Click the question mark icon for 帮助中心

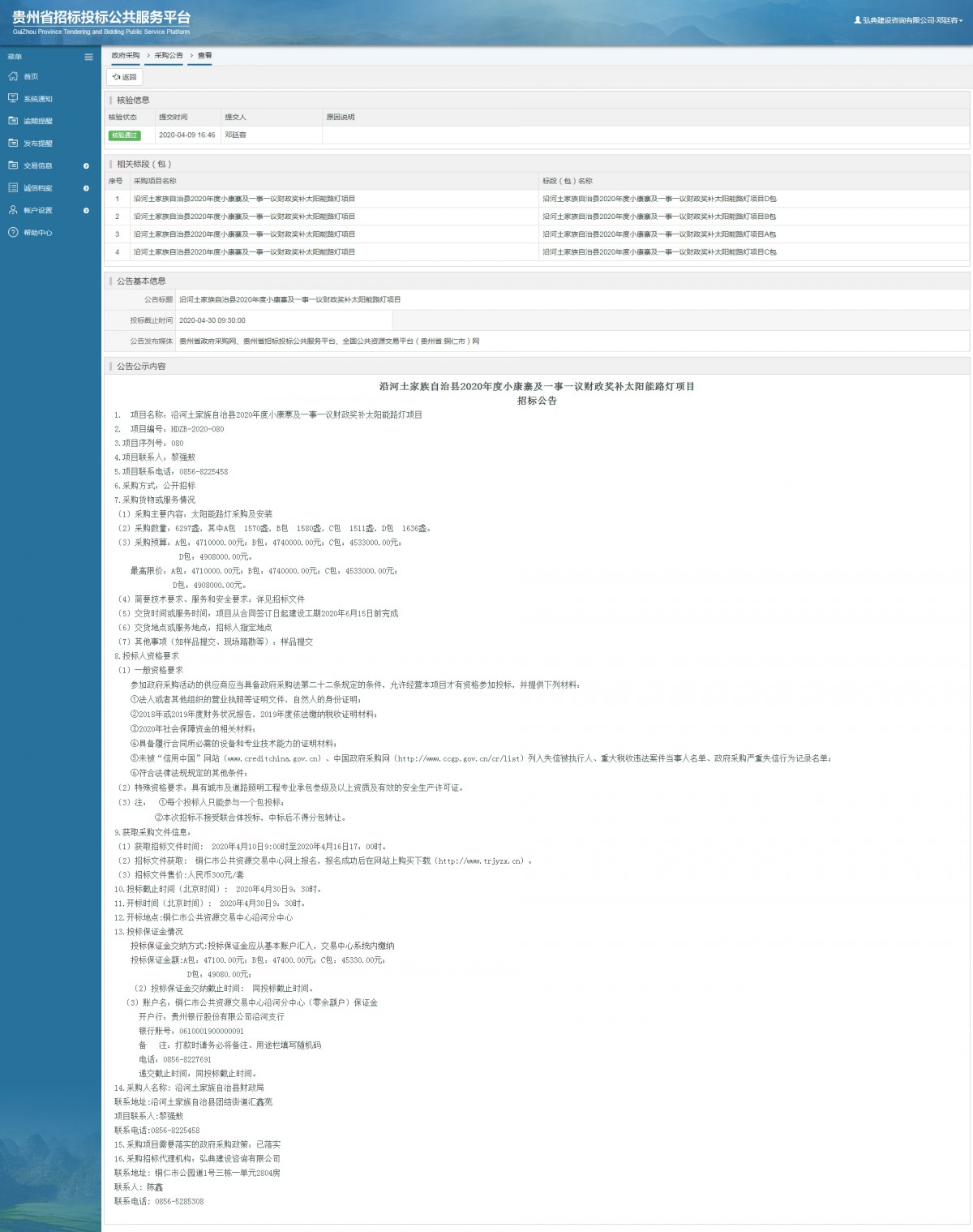click(x=13, y=232)
